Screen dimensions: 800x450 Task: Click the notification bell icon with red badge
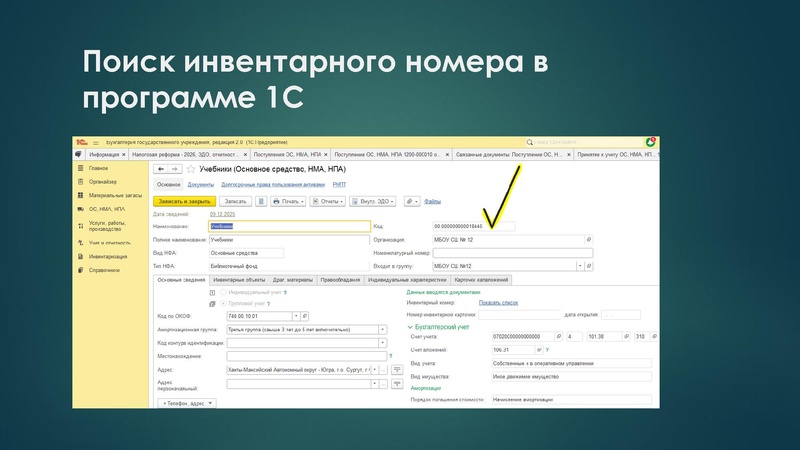tap(650, 142)
